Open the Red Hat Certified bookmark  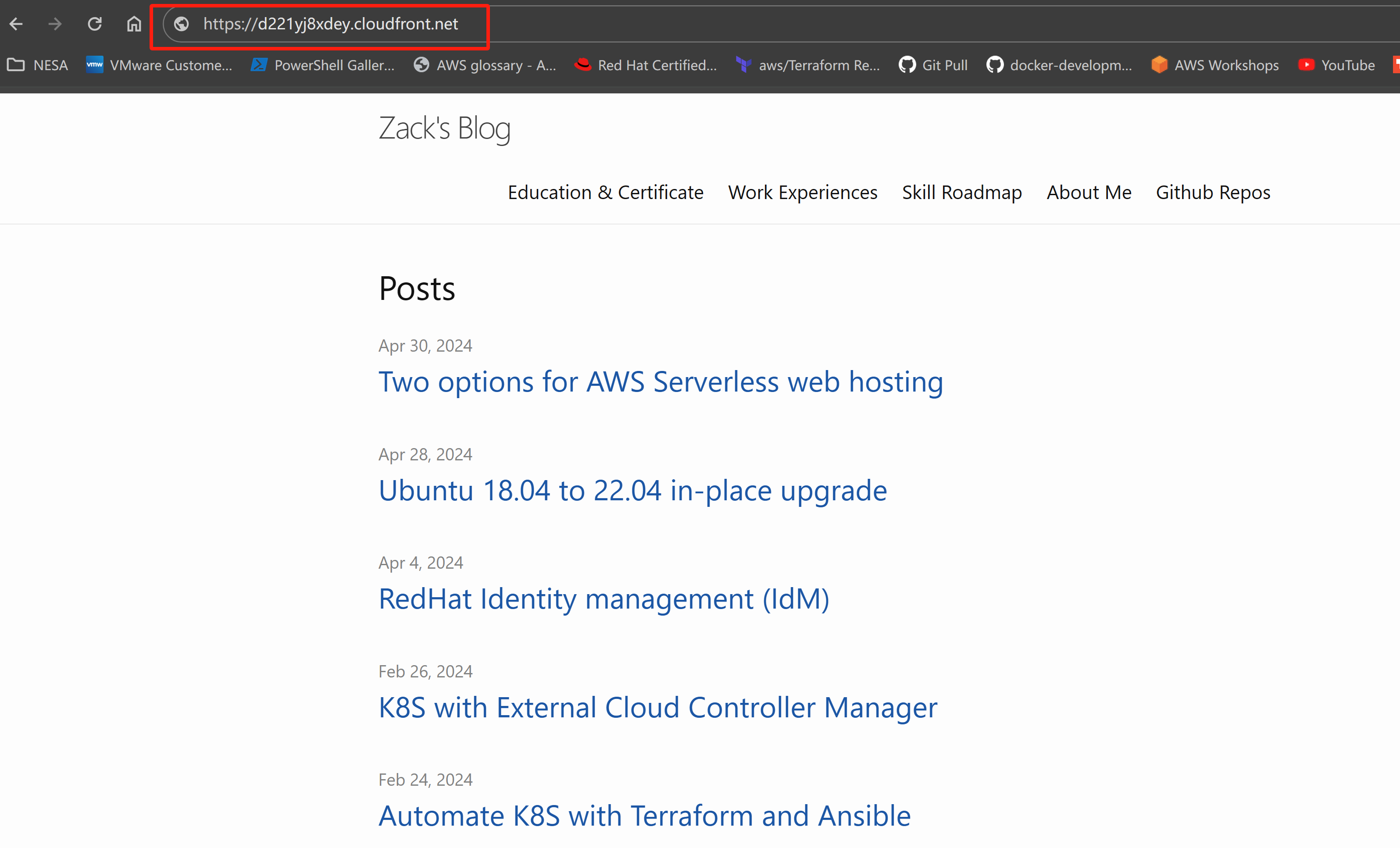(646, 65)
